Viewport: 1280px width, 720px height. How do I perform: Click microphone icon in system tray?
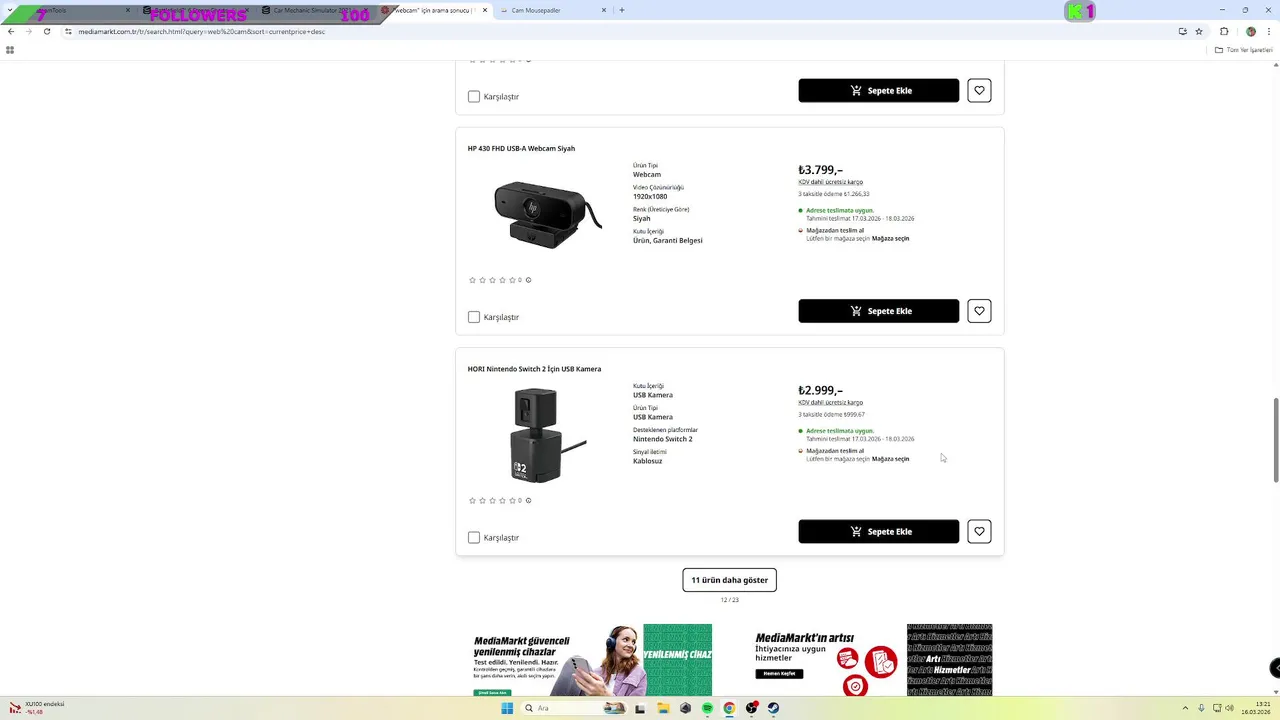1201,708
